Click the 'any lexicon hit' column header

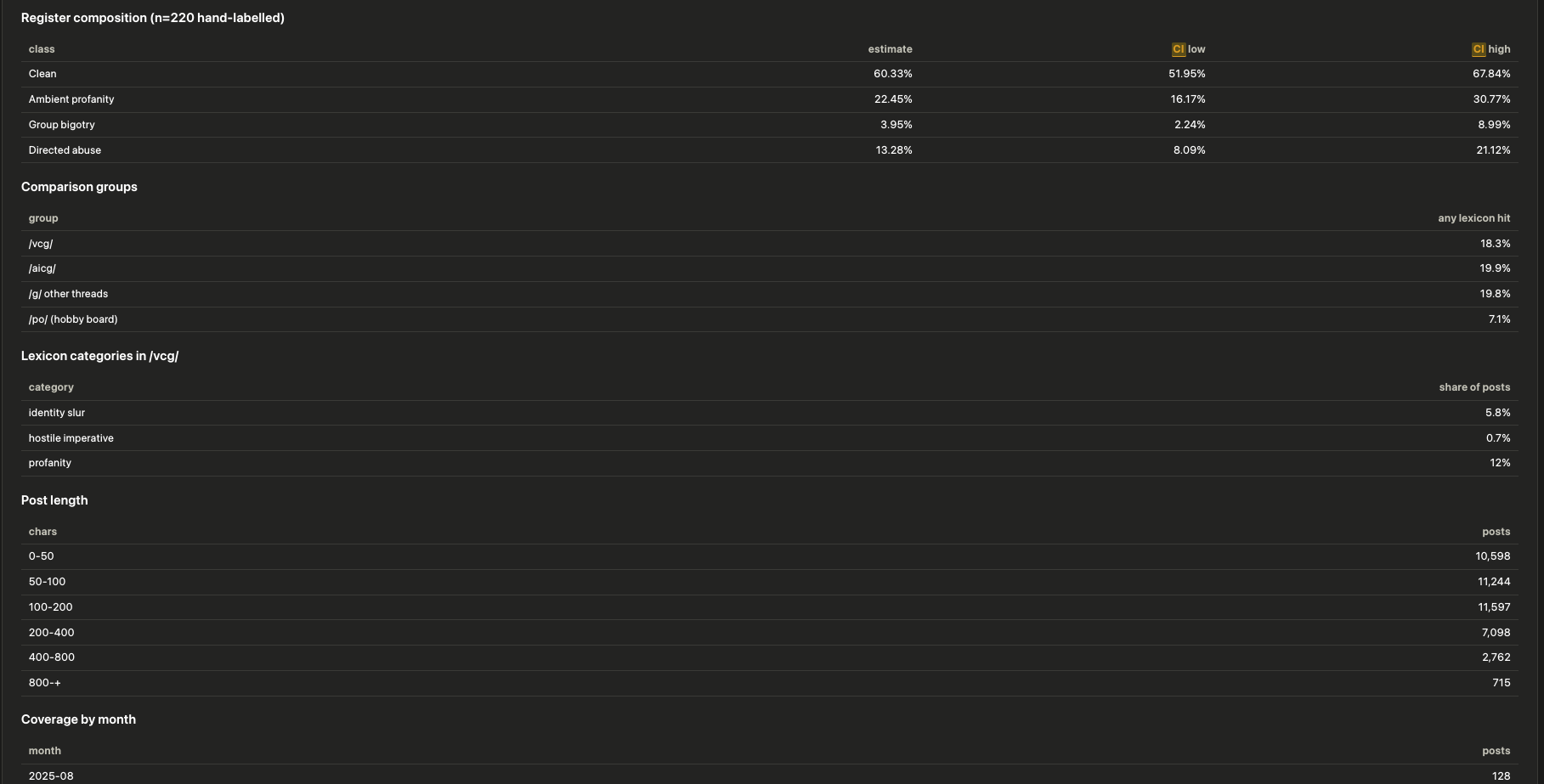pyautogui.click(x=1473, y=218)
